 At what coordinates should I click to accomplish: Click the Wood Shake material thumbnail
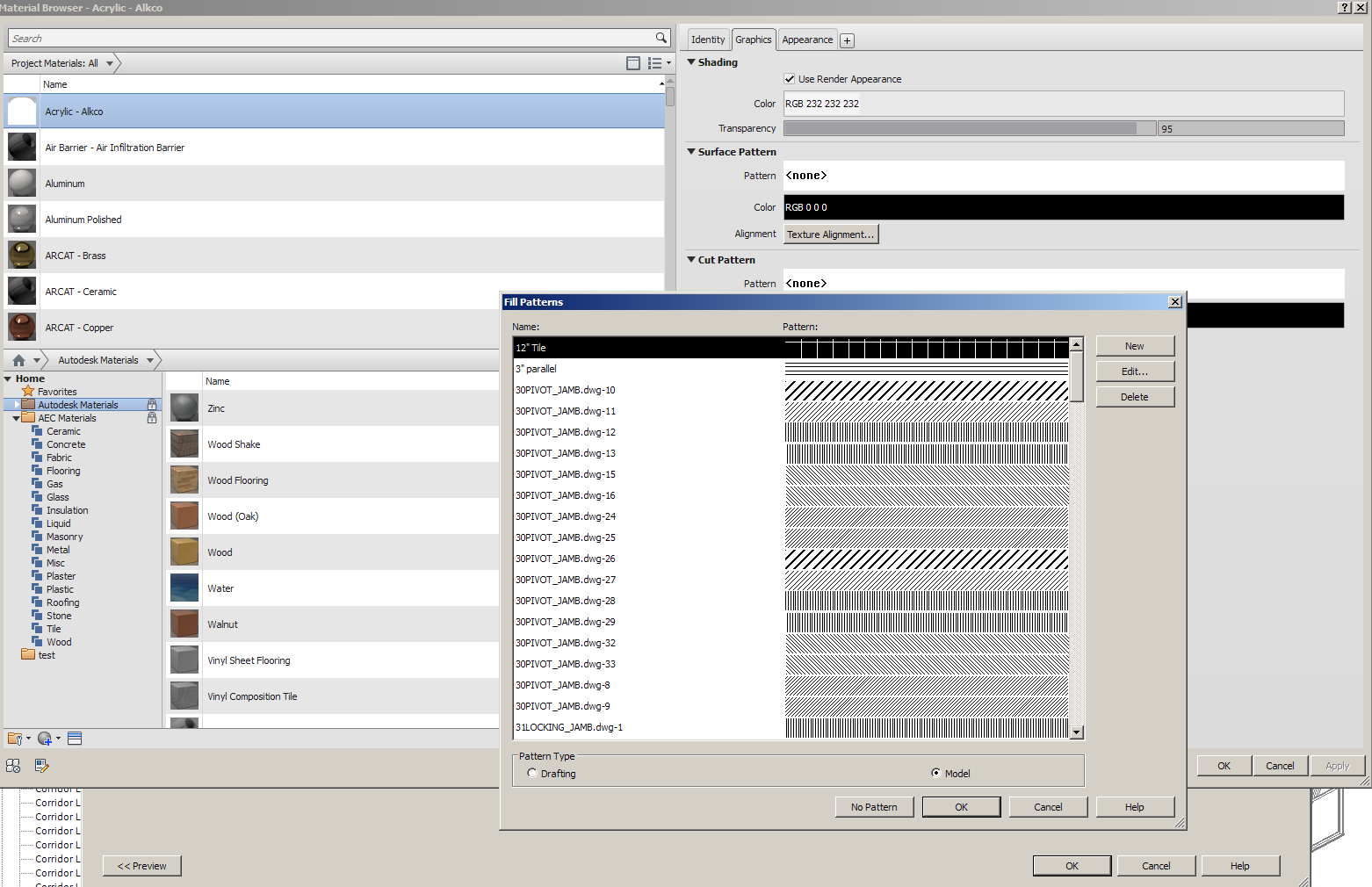coord(184,444)
